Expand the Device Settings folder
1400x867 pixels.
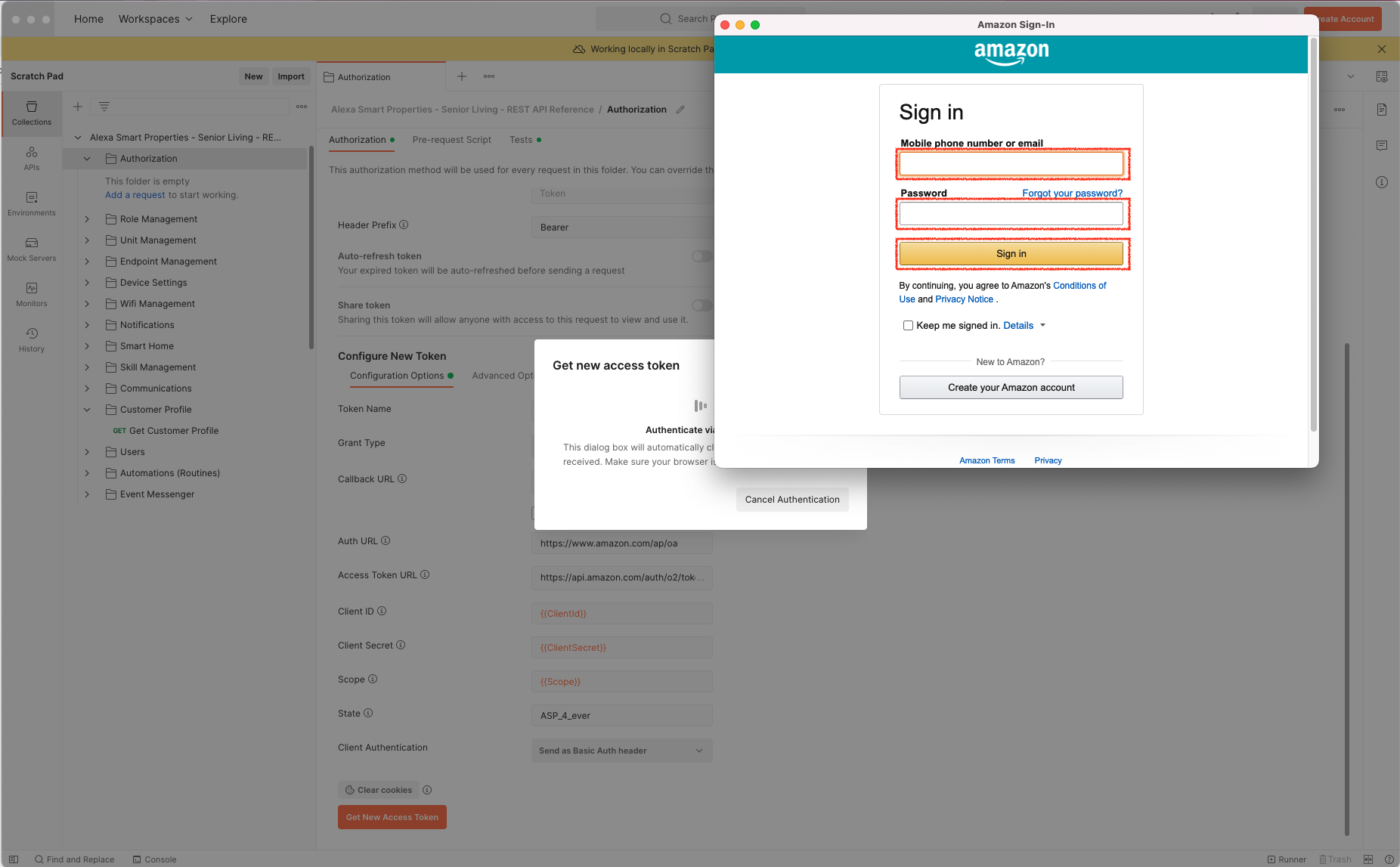[87, 283]
